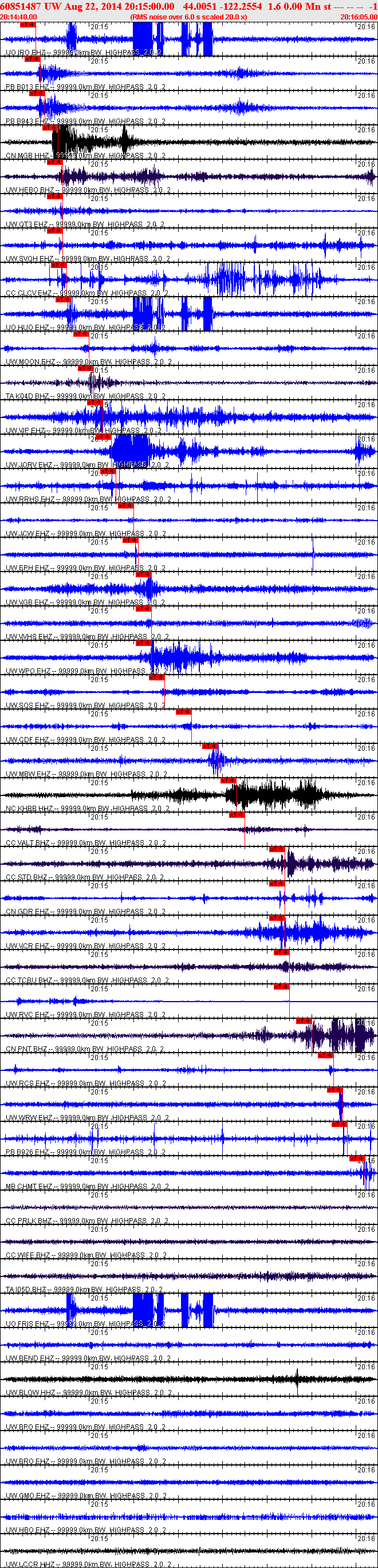Select the UW SOS EHZ station label
Image resolution: width=378 pixels, height=1568 pixels.
[86, 706]
